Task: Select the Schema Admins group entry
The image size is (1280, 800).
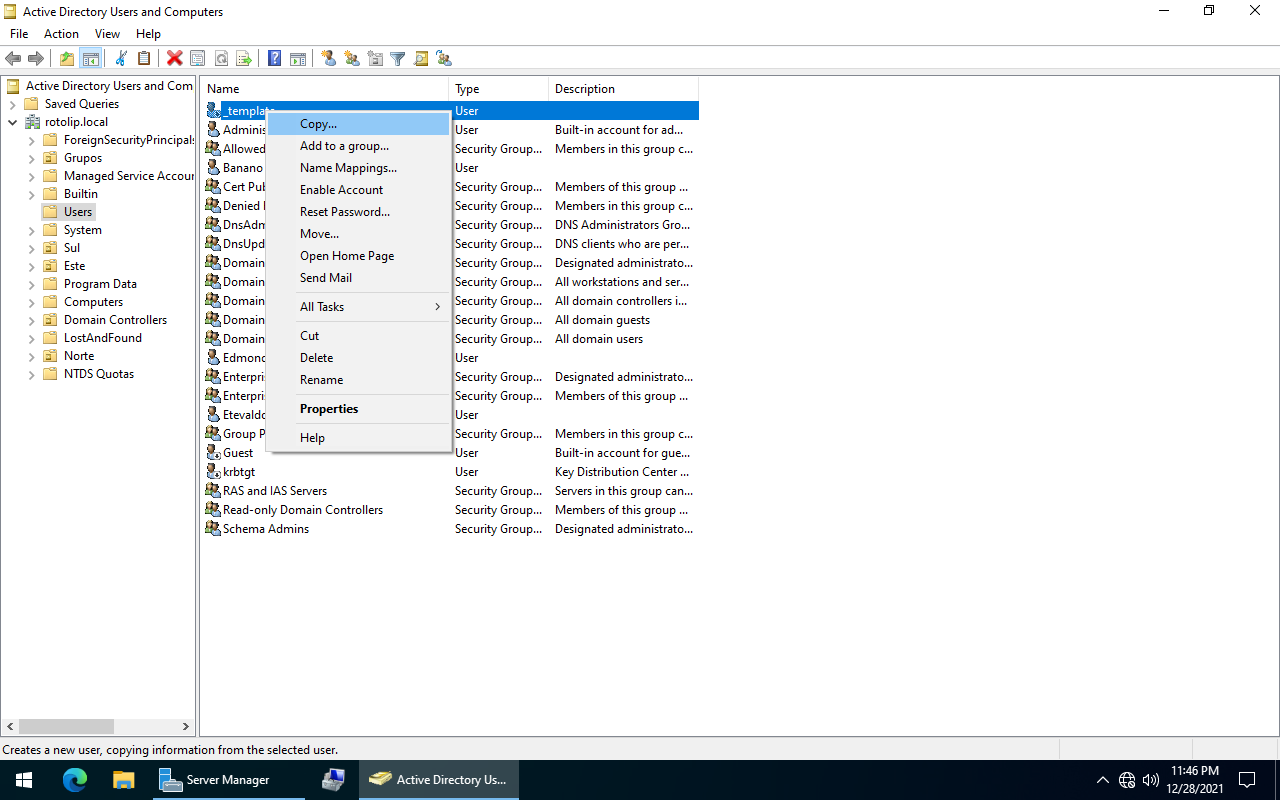Action: [265, 529]
